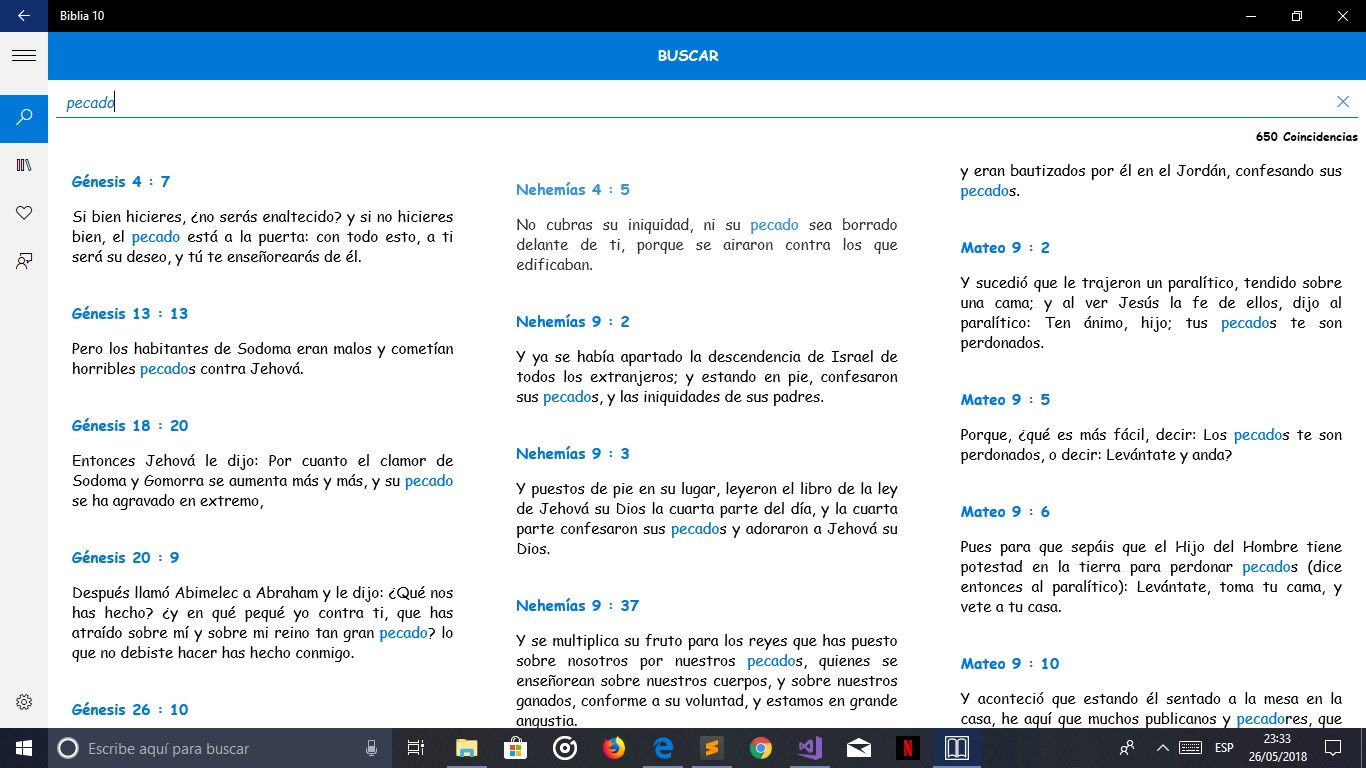Open the circular media app taskbar icon
The height and width of the screenshot is (768, 1366).
pos(564,748)
